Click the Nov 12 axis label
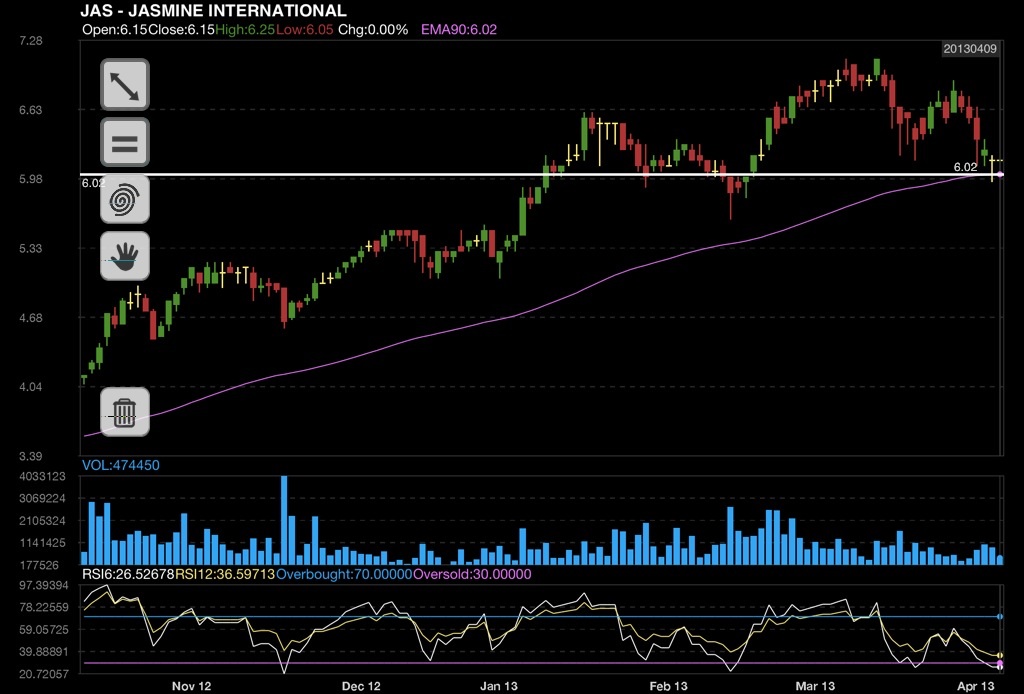This screenshot has height=694, width=1024. point(191,686)
